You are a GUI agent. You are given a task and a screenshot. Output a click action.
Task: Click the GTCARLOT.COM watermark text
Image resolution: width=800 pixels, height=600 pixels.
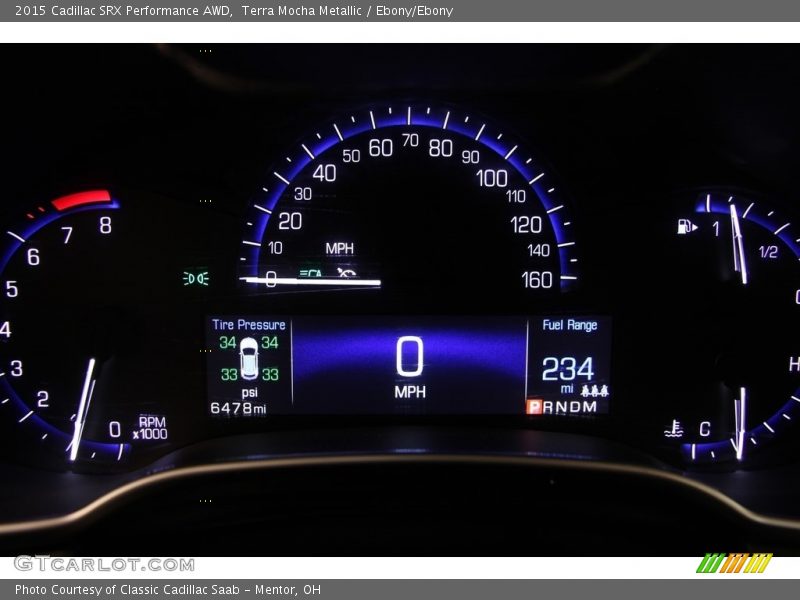coord(104,564)
